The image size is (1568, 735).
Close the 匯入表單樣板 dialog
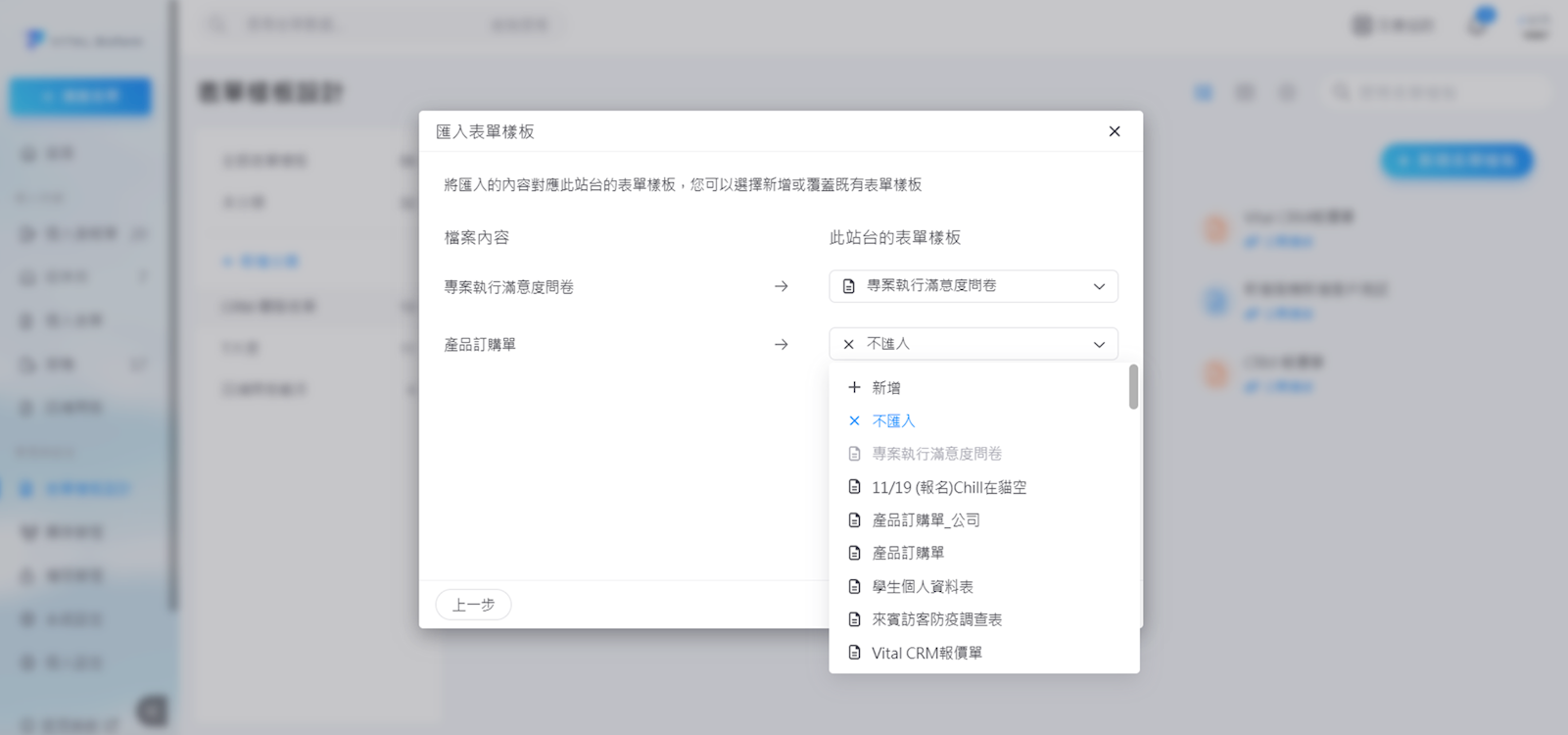click(x=1114, y=131)
